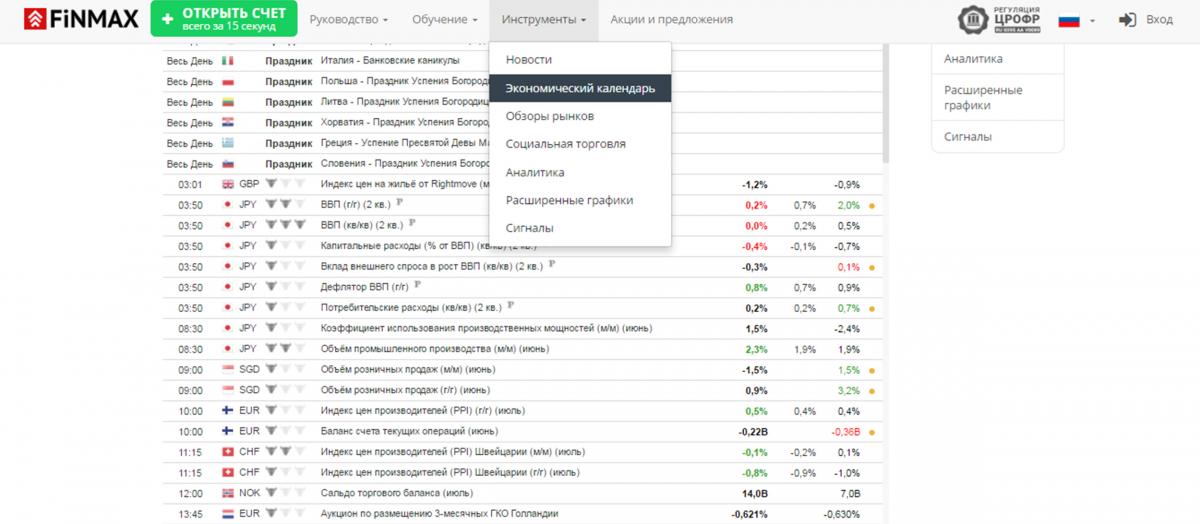Click the volatility bull icons in the GBP row
Viewport: 1200px width, 524px height.
click(x=284, y=184)
